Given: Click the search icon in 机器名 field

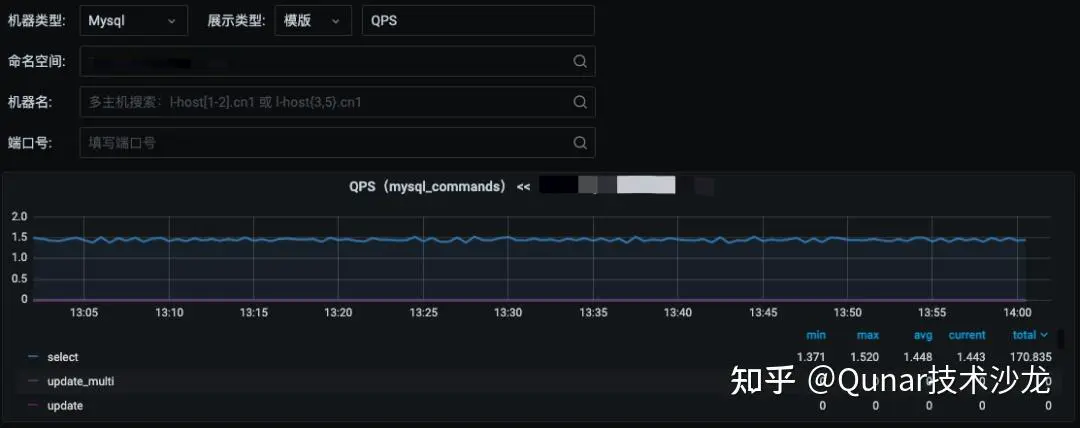Looking at the screenshot, I should tap(579, 102).
